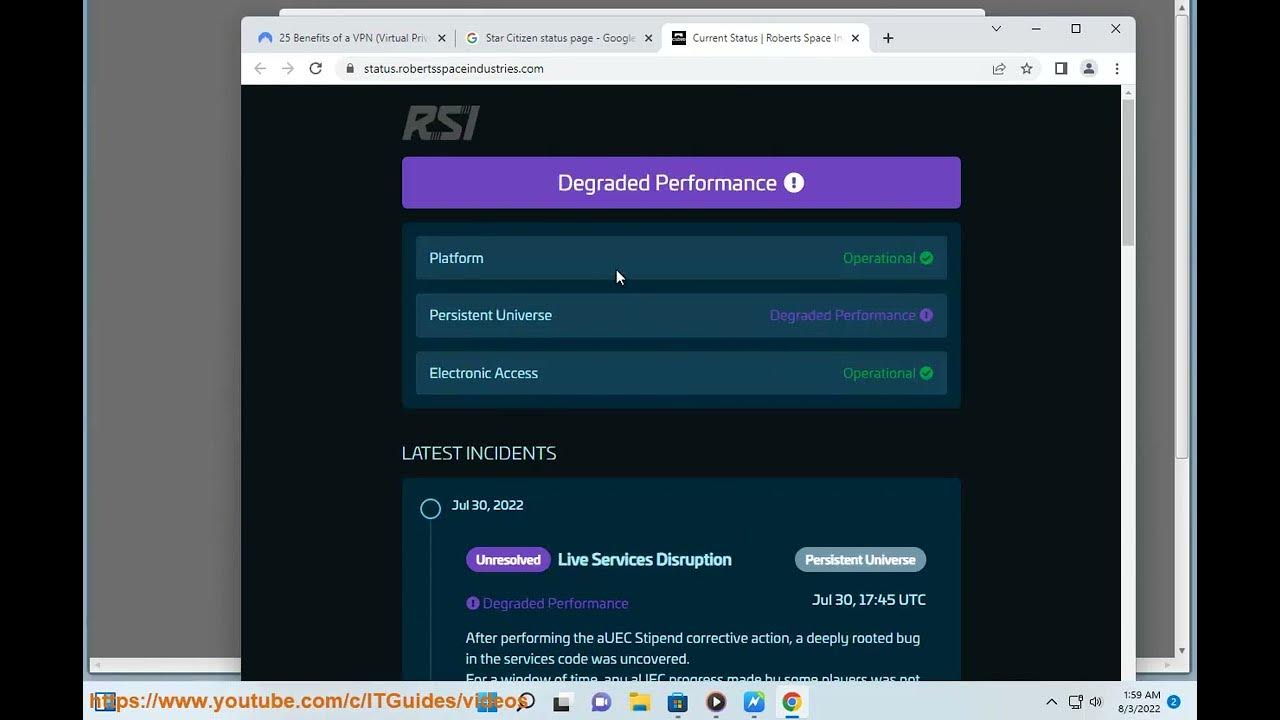The width and height of the screenshot is (1280, 720).
Task: Open the Live Services Disruption incident
Action: [644, 560]
